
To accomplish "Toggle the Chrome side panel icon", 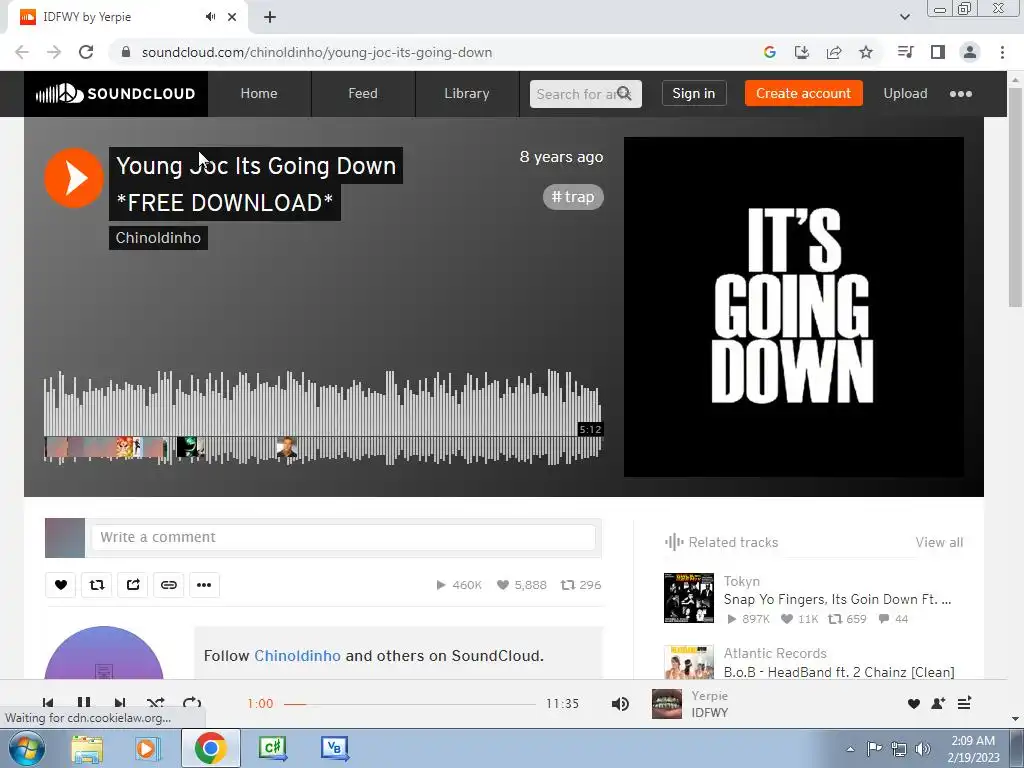I will coord(938,52).
